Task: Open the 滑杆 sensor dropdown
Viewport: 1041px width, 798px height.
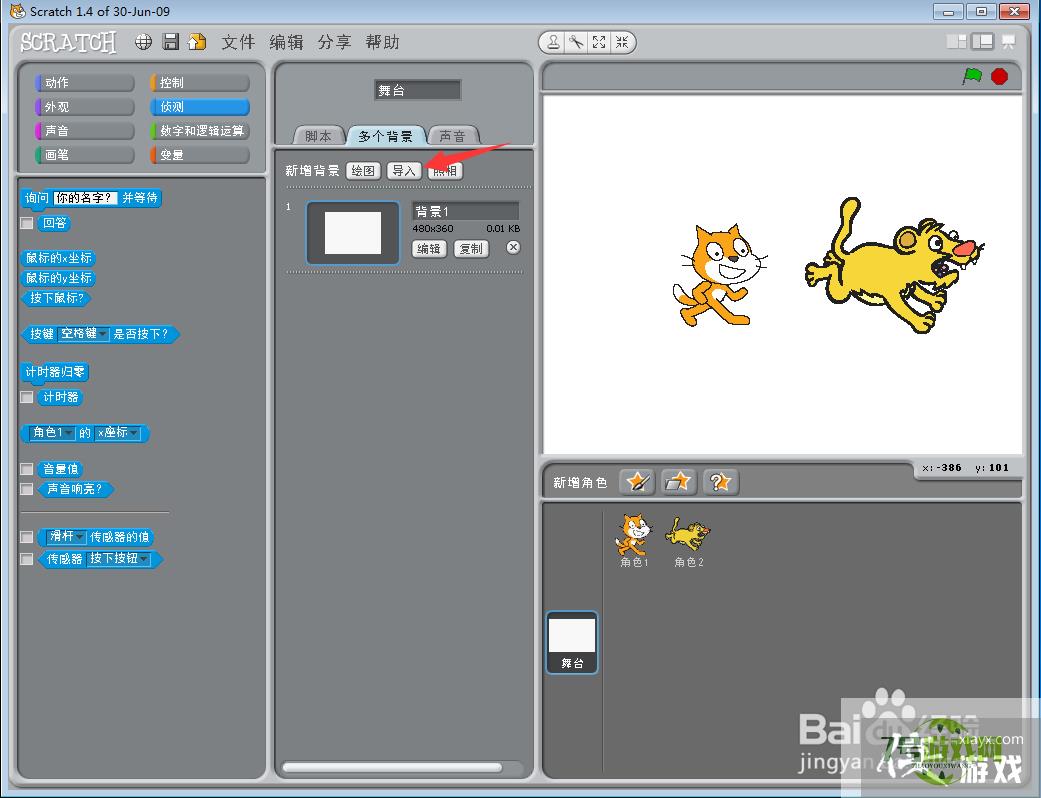Action: click(x=67, y=536)
